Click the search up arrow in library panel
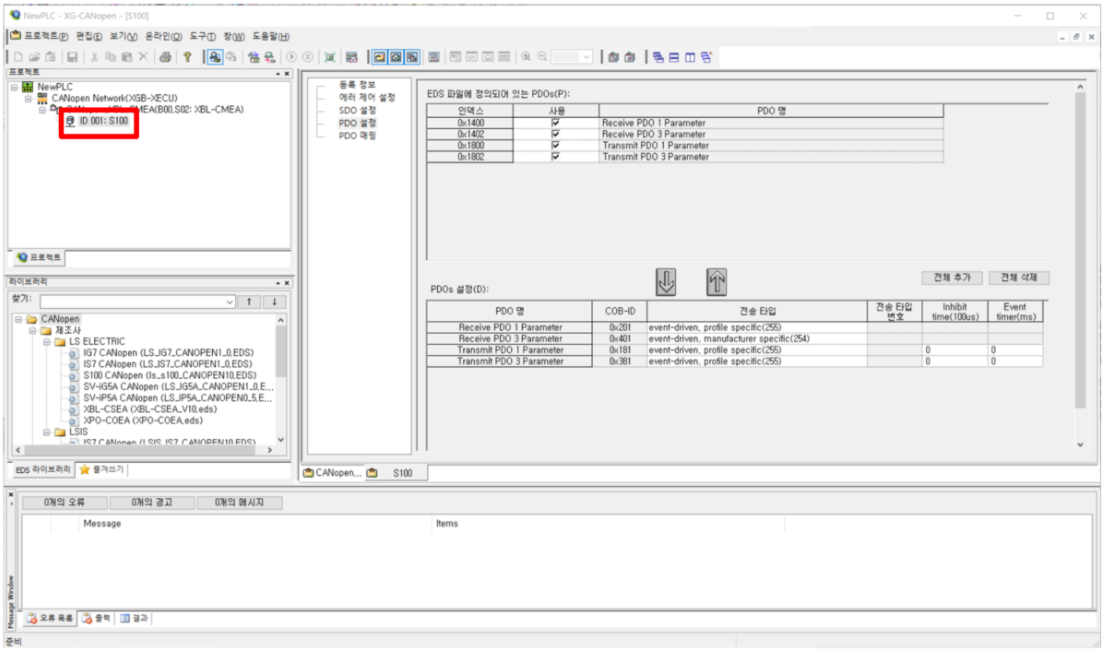The height and width of the screenshot is (653, 1107). [x=250, y=301]
